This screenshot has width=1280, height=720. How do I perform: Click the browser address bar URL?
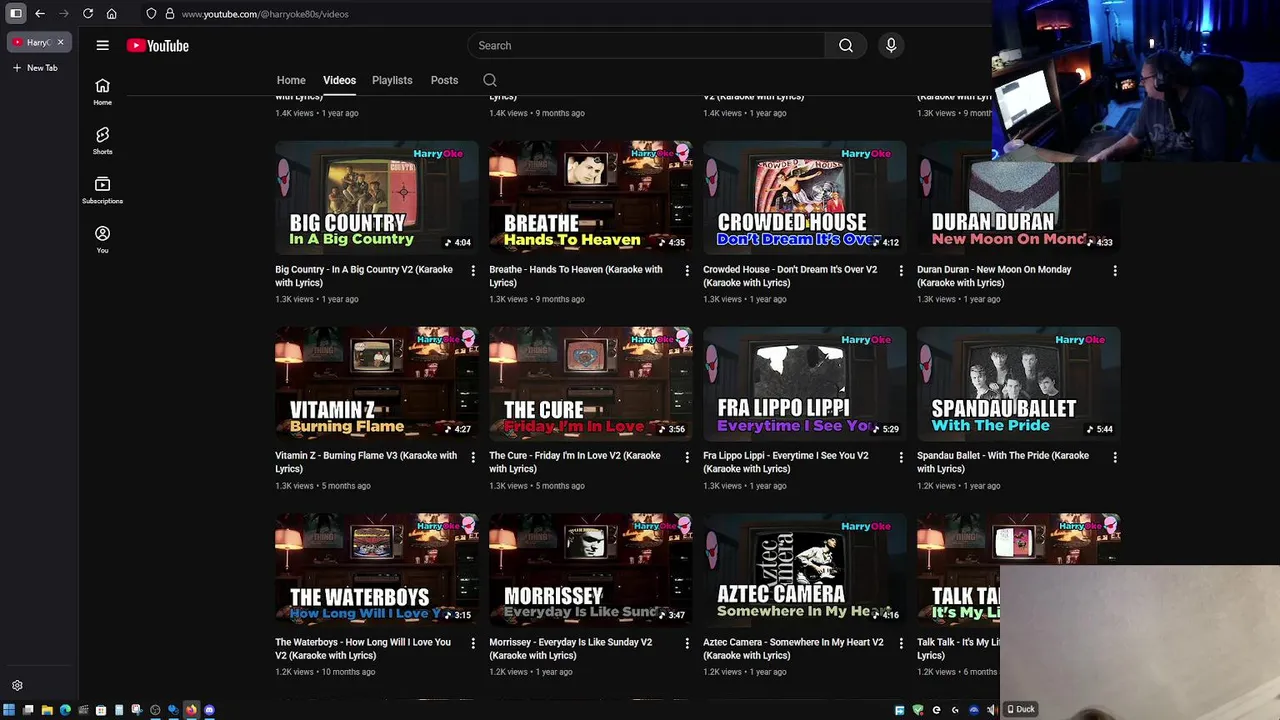[x=265, y=14]
